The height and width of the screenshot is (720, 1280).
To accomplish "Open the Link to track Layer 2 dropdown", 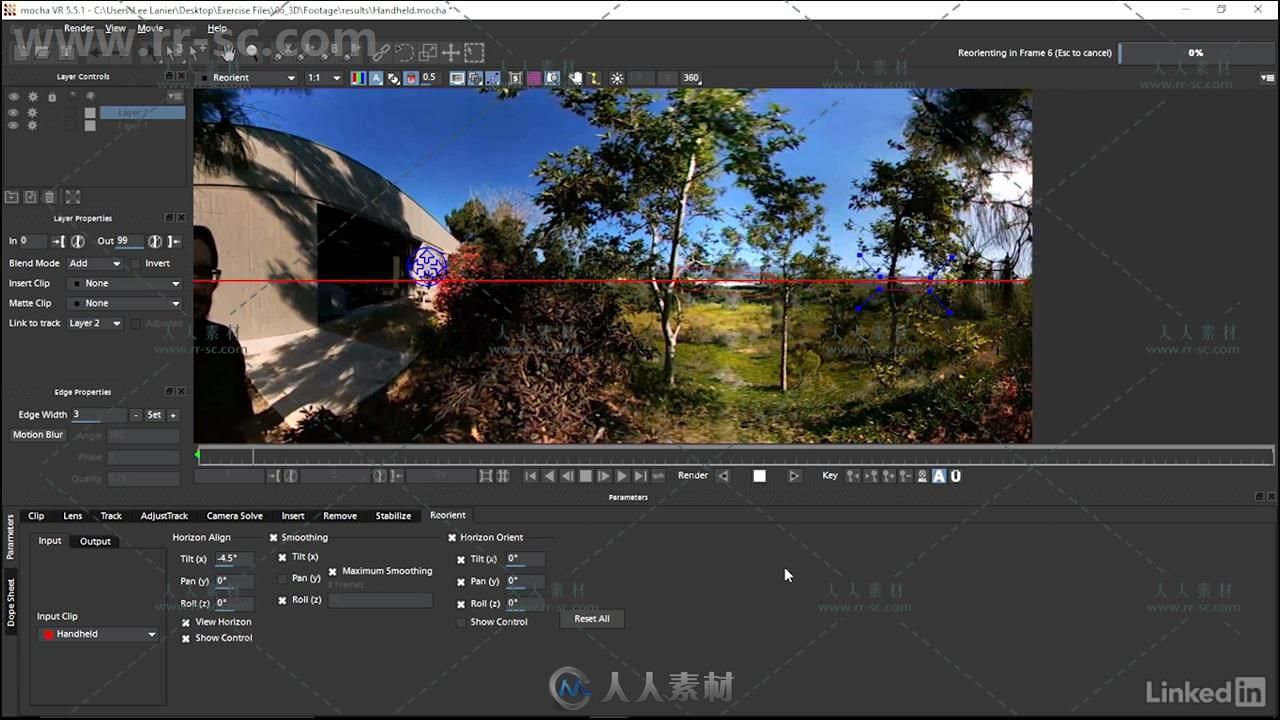I will (x=94, y=324).
